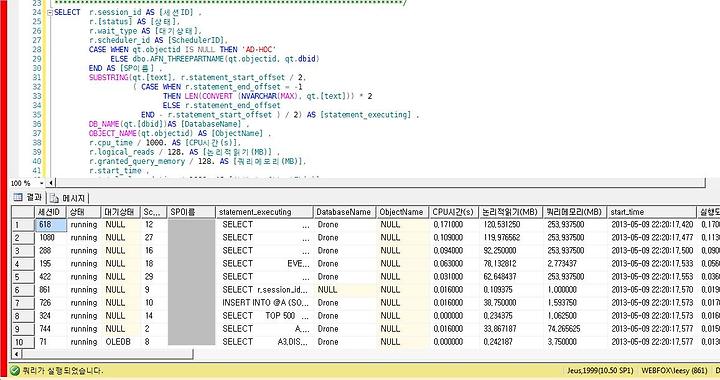720x380 pixels.
Task: Click the INSERT INTO @A statement cell
Action: pyautogui.click(x=265, y=303)
